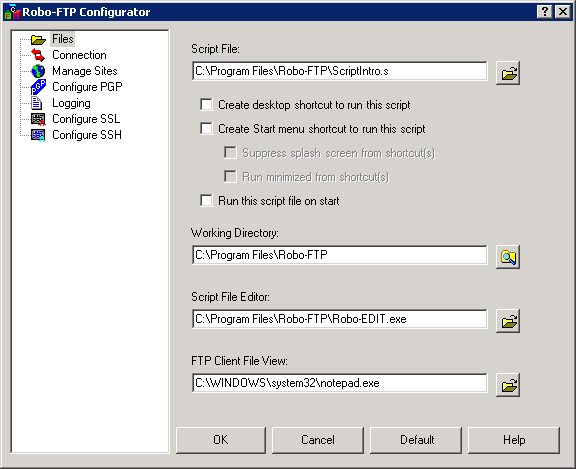The width and height of the screenshot is (576, 469).
Task: Open the Manage Sites page
Action: [84, 71]
